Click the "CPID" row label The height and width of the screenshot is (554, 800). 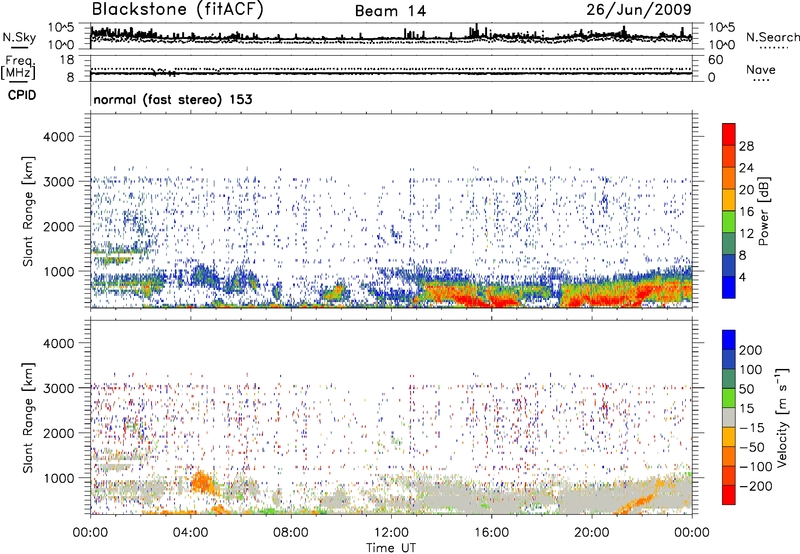[22, 95]
